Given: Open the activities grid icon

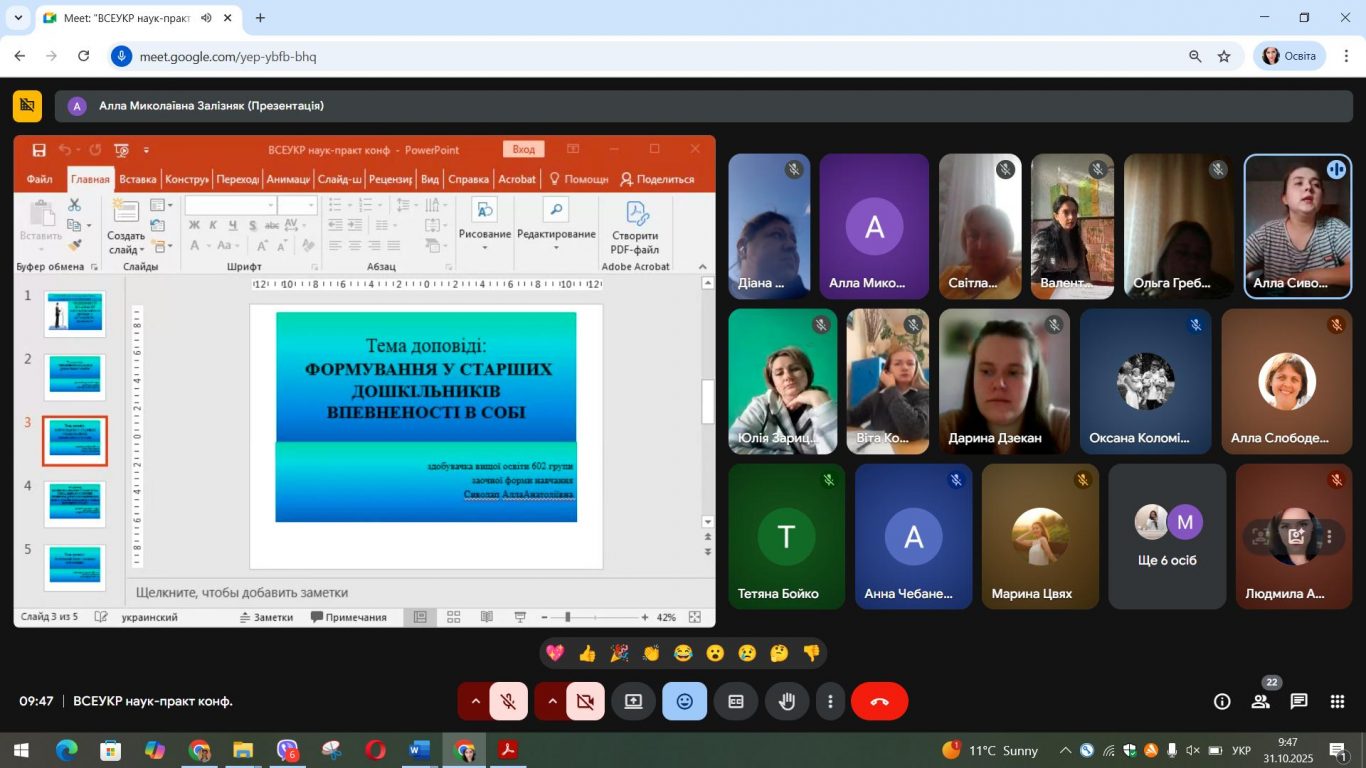Looking at the screenshot, I should pos(1337,701).
